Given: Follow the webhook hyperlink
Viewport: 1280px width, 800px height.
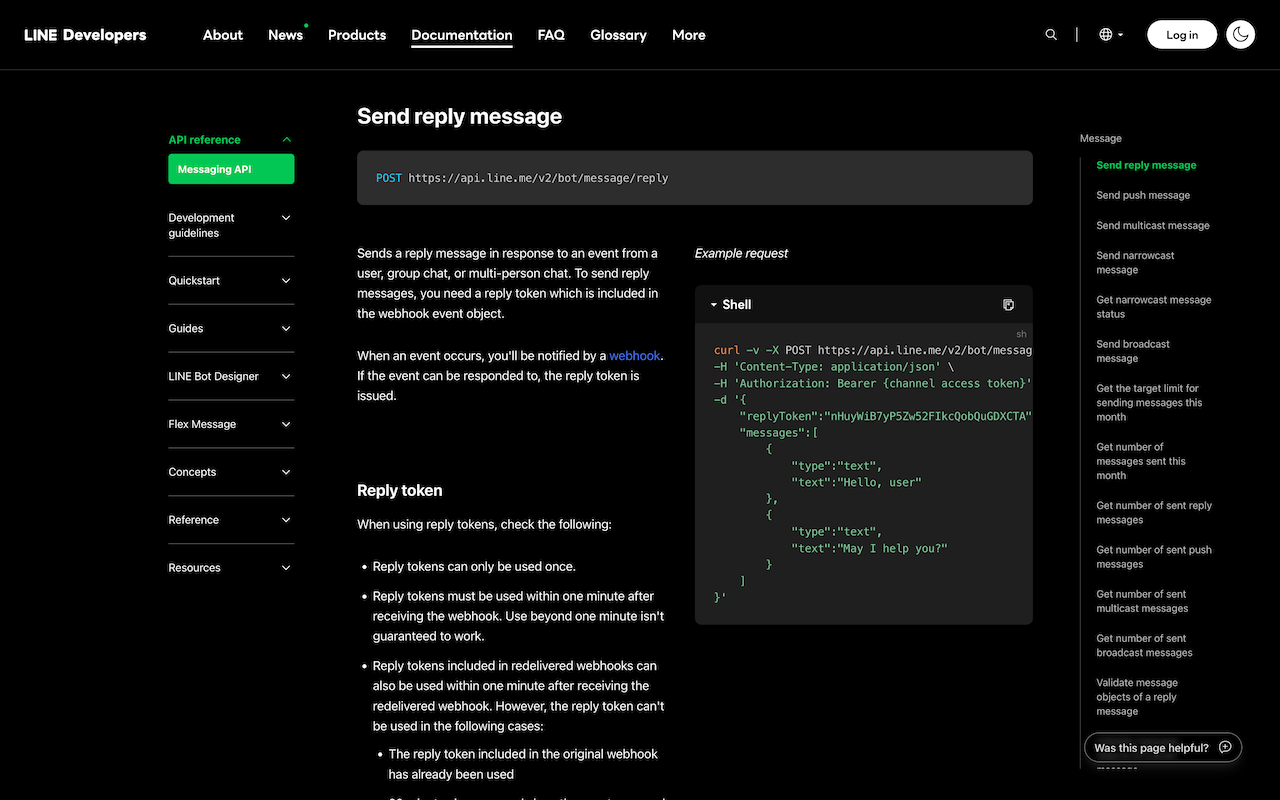Looking at the screenshot, I should tap(635, 356).
